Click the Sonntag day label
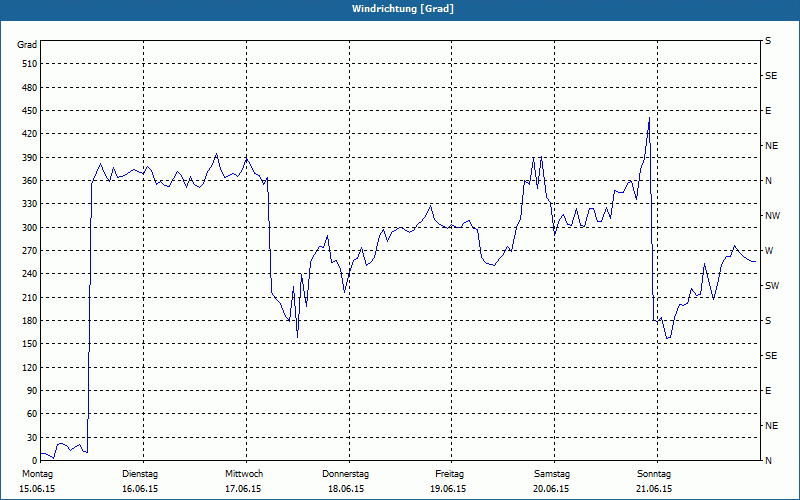The width and height of the screenshot is (800, 500). click(x=654, y=474)
